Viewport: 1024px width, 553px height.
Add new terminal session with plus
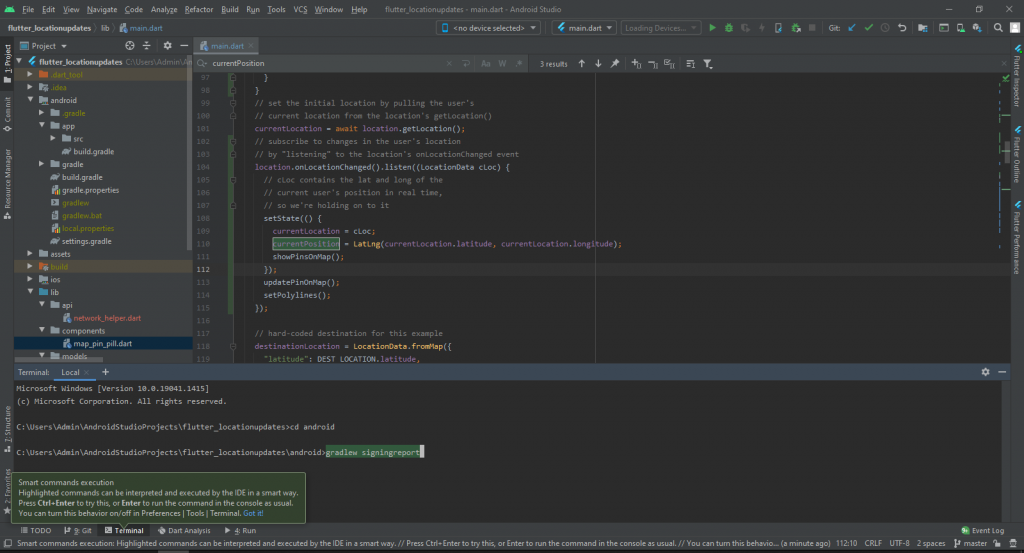105,371
